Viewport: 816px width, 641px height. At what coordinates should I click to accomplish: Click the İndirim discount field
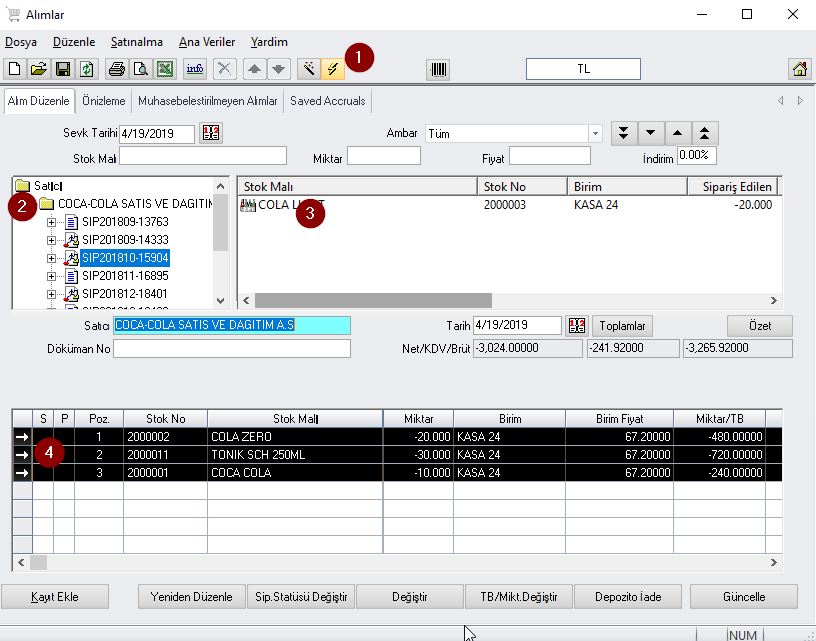(696, 156)
